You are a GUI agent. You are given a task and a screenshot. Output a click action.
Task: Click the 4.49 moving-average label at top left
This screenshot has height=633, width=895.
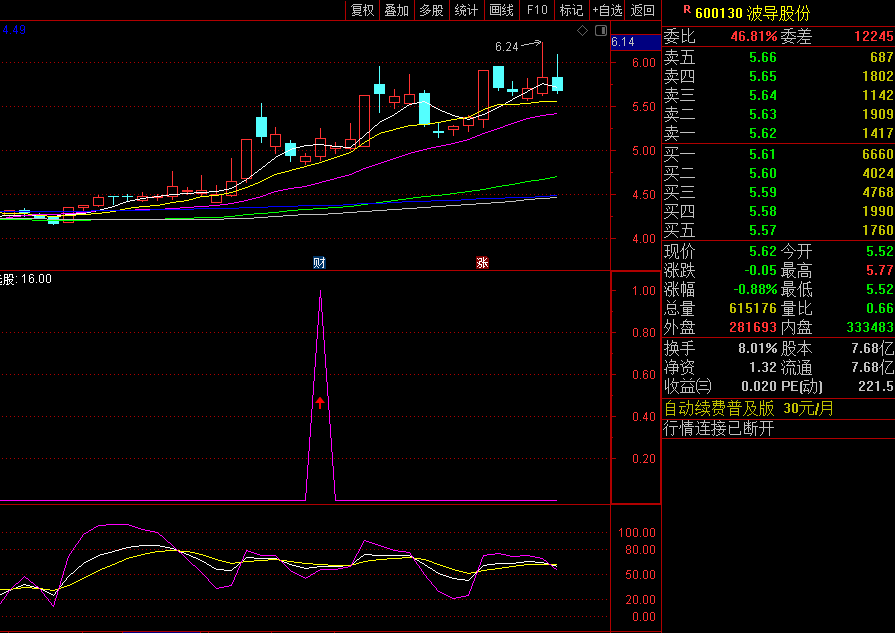click(14, 30)
